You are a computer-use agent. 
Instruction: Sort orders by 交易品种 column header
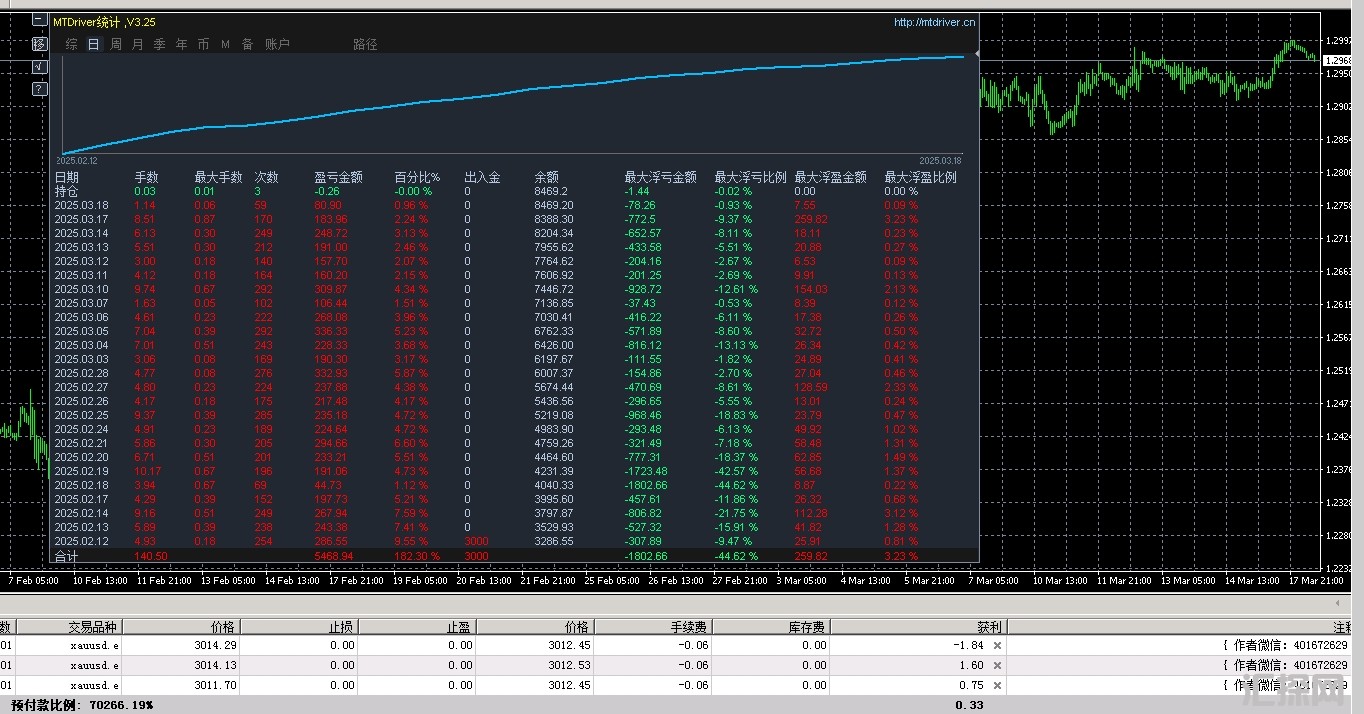click(x=93, y=627)
